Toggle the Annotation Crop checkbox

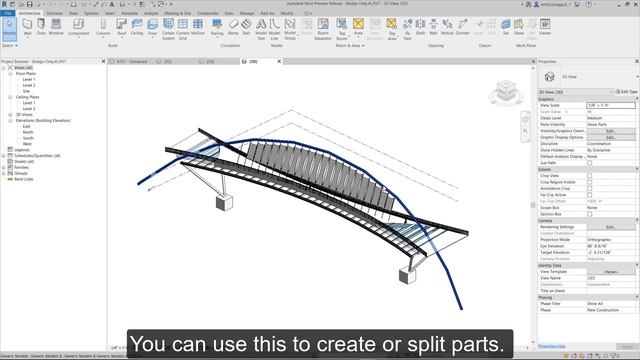[589, 189]
